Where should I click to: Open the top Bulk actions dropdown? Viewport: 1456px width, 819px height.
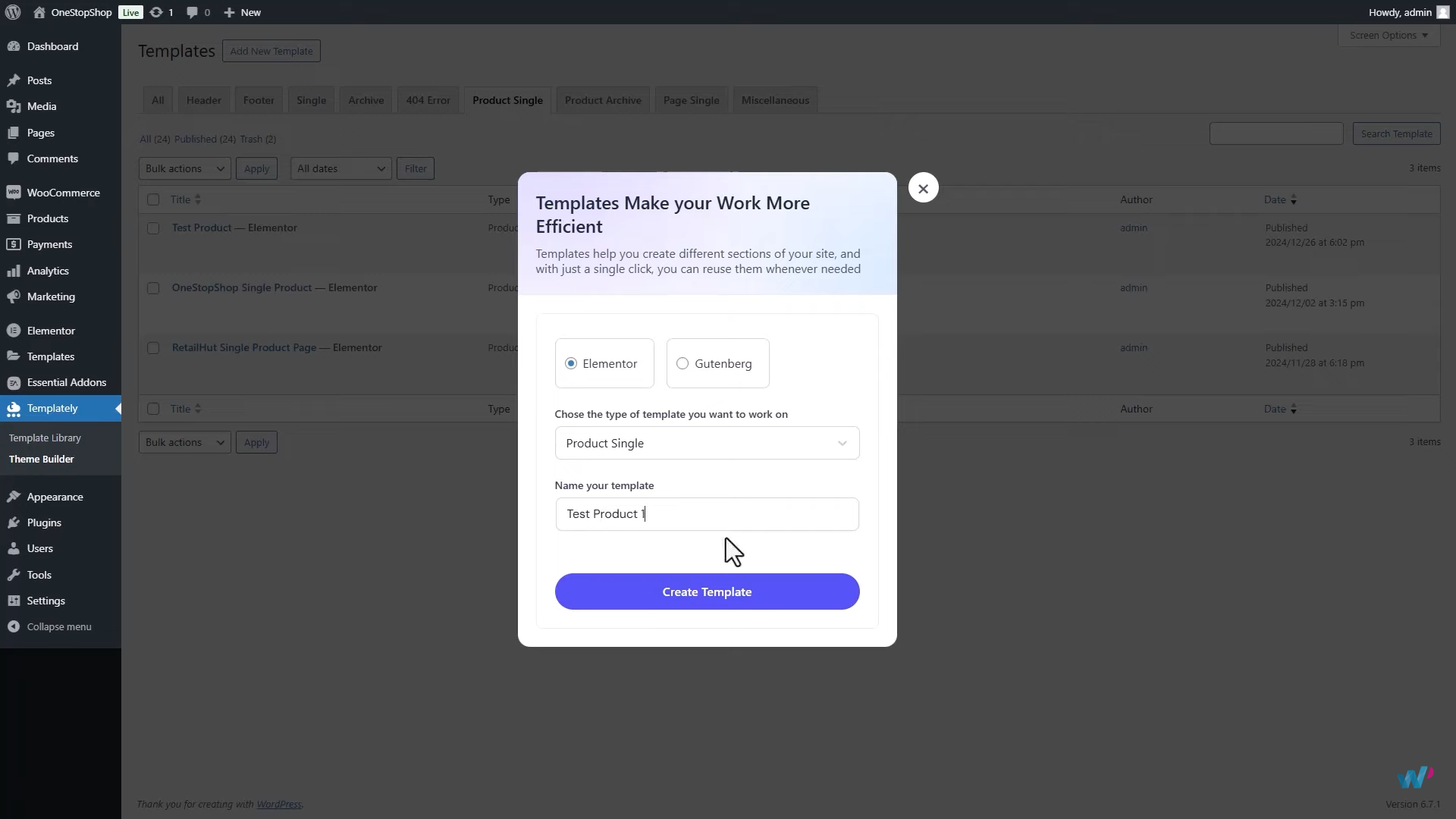pos(184,168)
